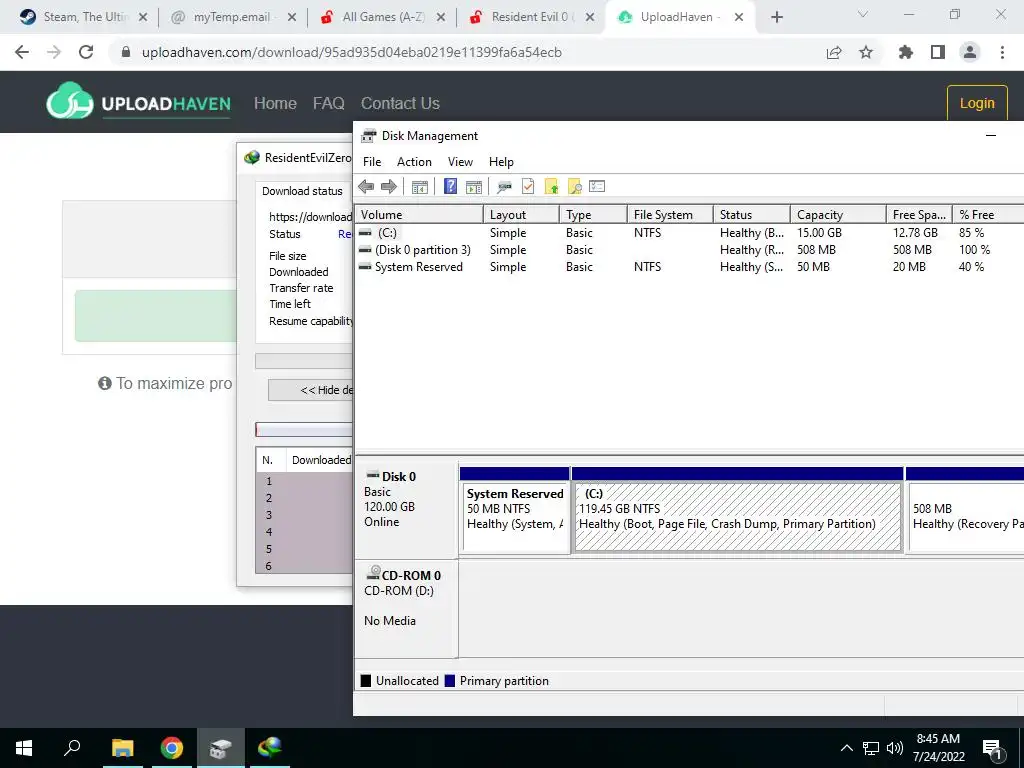Image resolution: width=1024 pixels, height=768 pixels.
Task: Click the Chrome taskbar icon
Action: [x=172, y=748]
